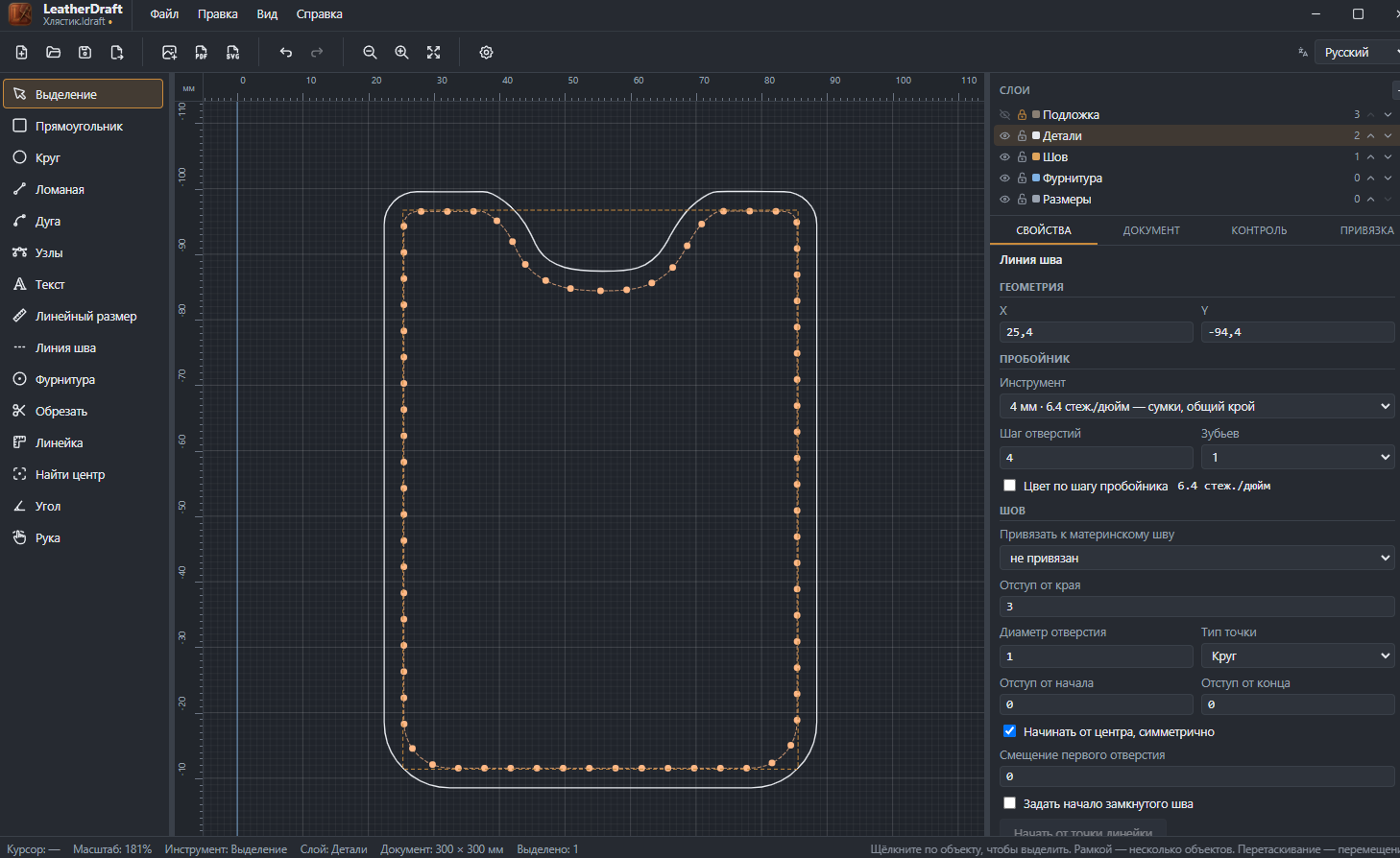
Task: Pick the Обрезать scissors tool
Action: pos(84,411)
